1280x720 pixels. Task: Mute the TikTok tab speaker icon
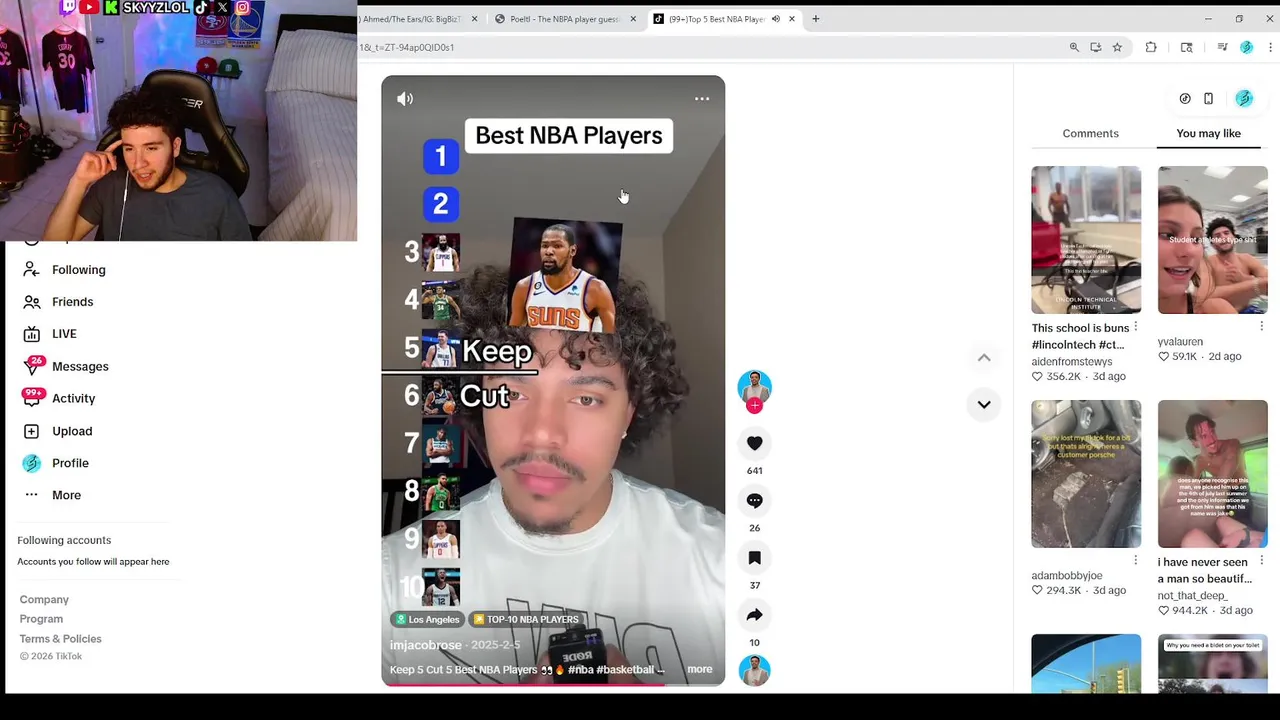(775, 19)
